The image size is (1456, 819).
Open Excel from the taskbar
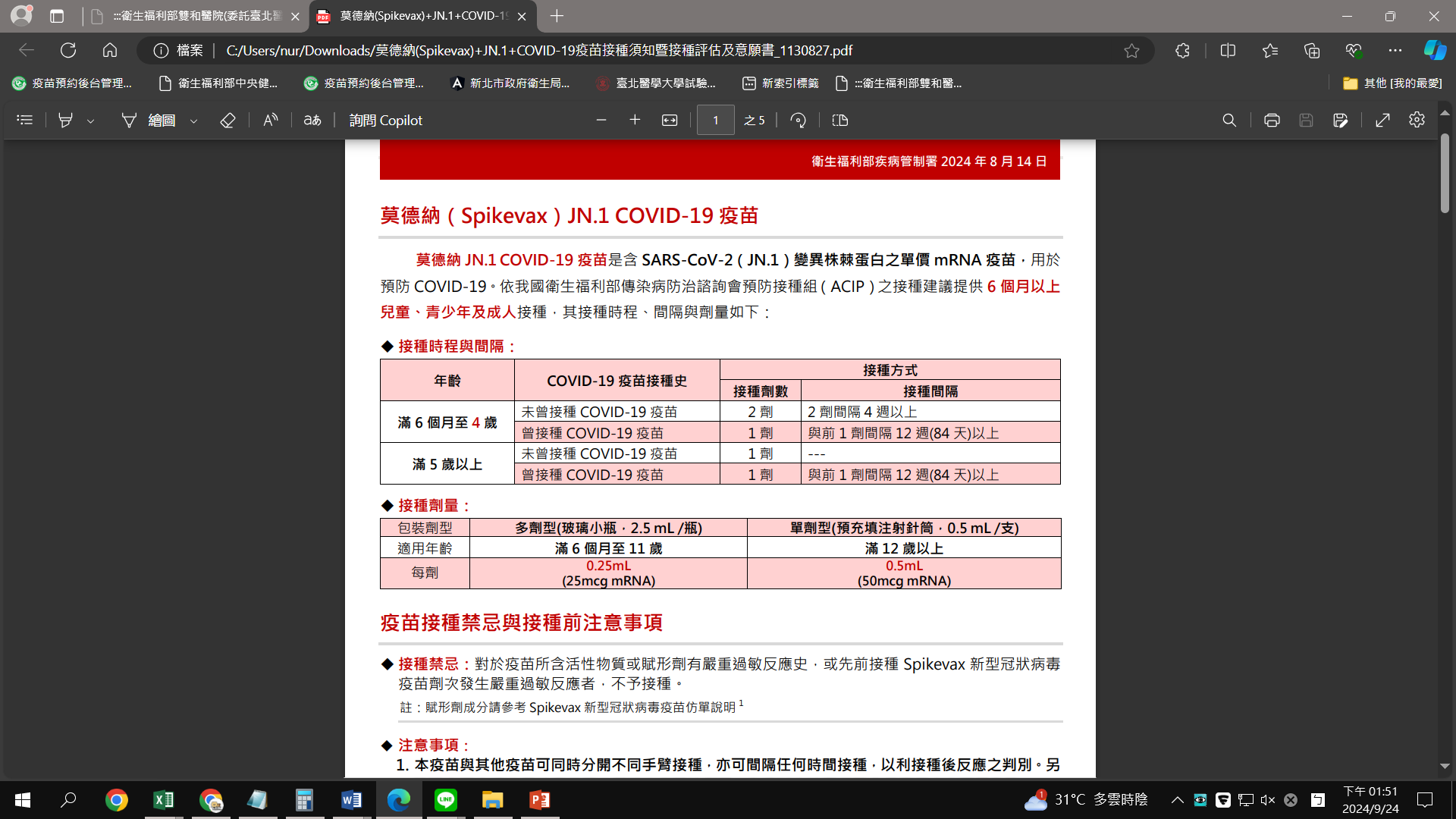coord(163,800)
